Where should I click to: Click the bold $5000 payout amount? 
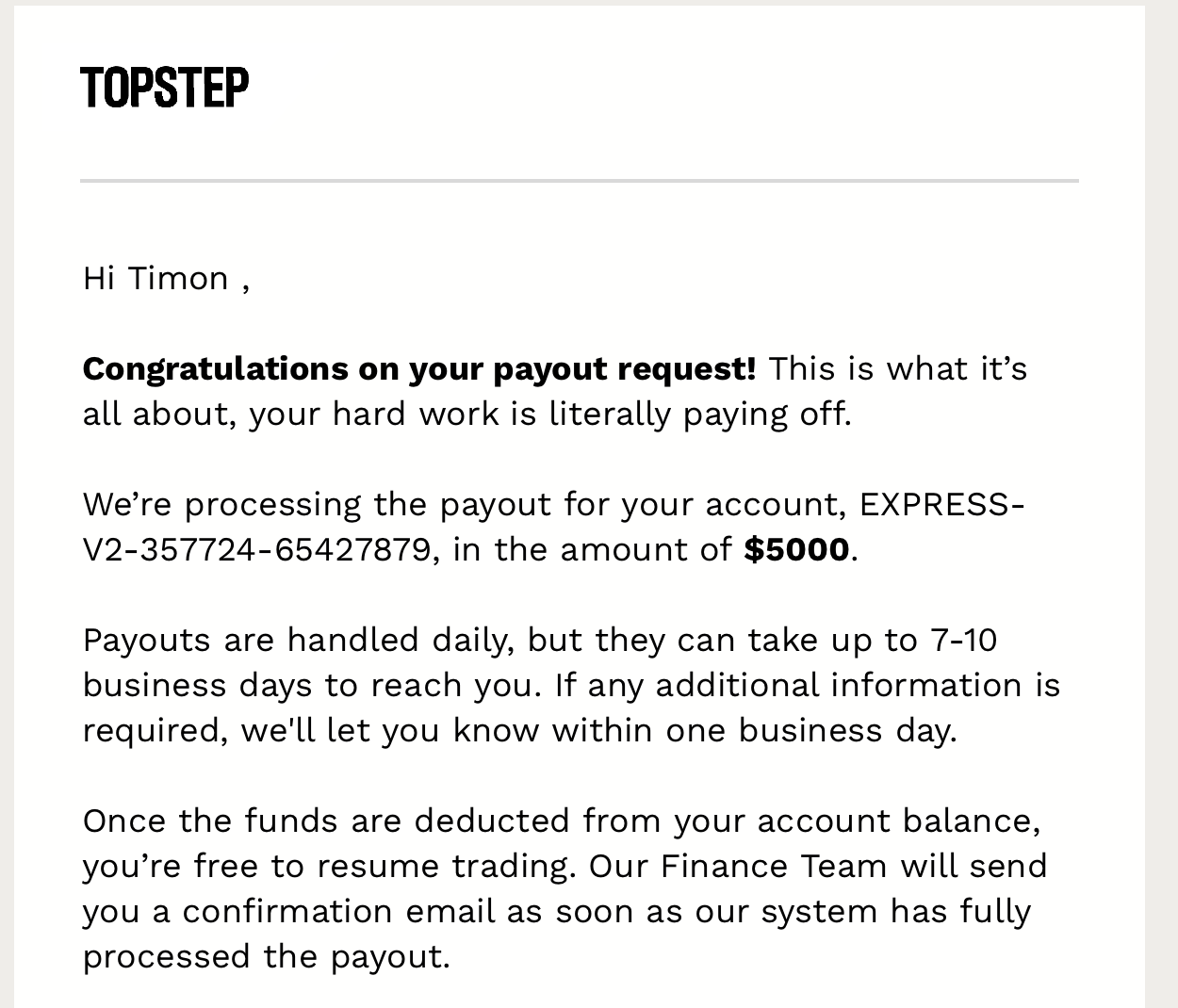pyautogui.click(x=795, y=549)
